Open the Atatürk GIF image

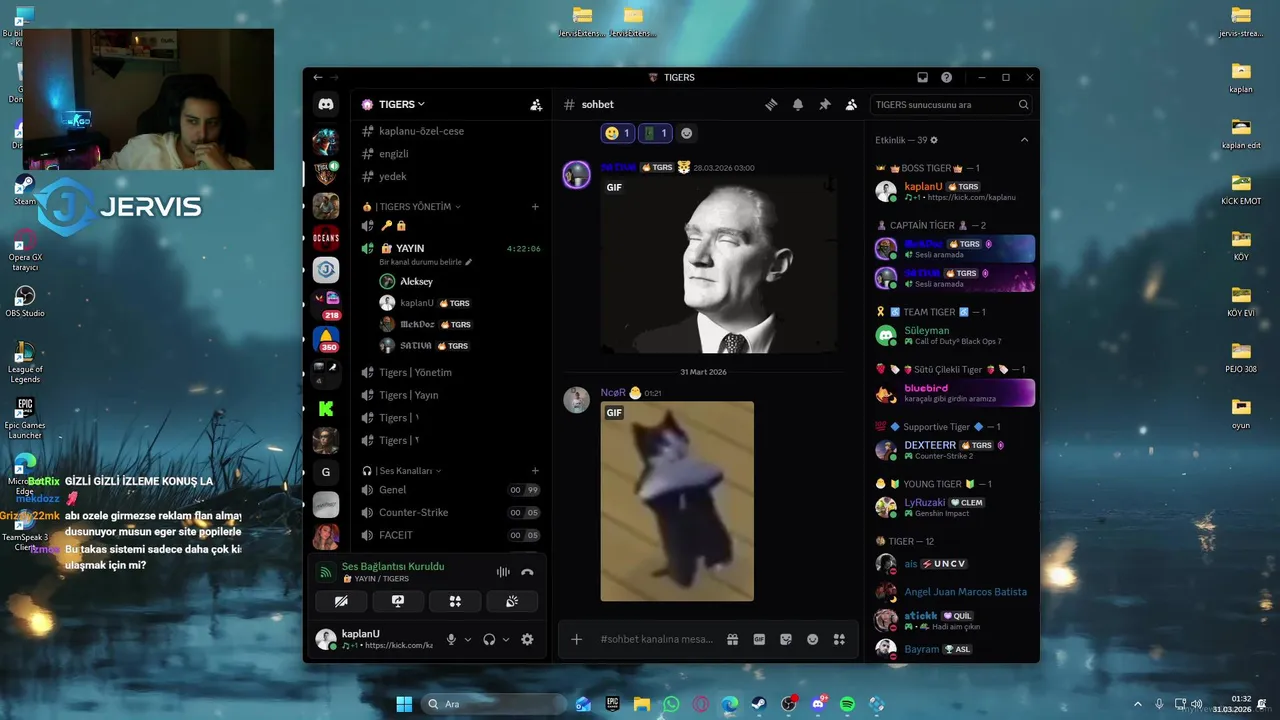coord(719,265)
